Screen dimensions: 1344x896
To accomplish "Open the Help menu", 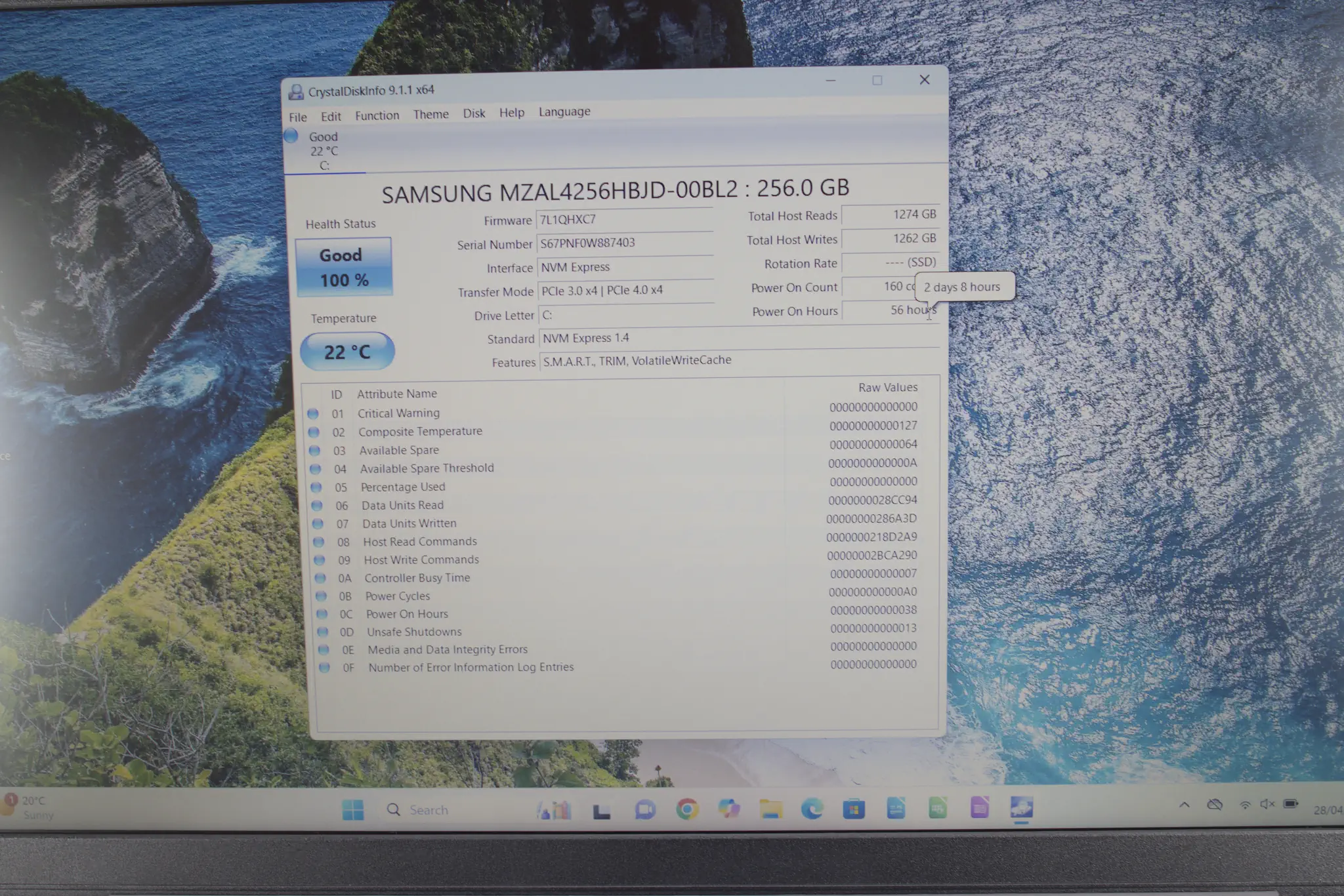I will [512, 113].
